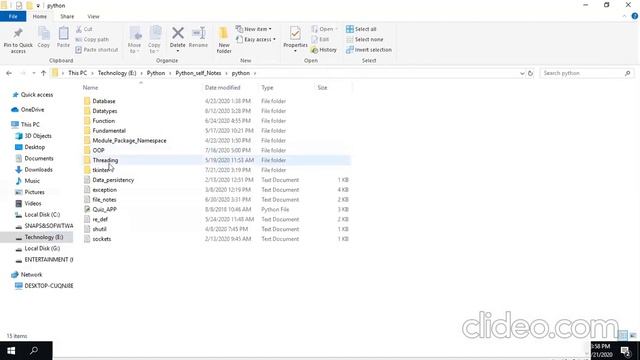Click the Delete icon in Organize group
The image size is (640, 360).
coord(178,33)
